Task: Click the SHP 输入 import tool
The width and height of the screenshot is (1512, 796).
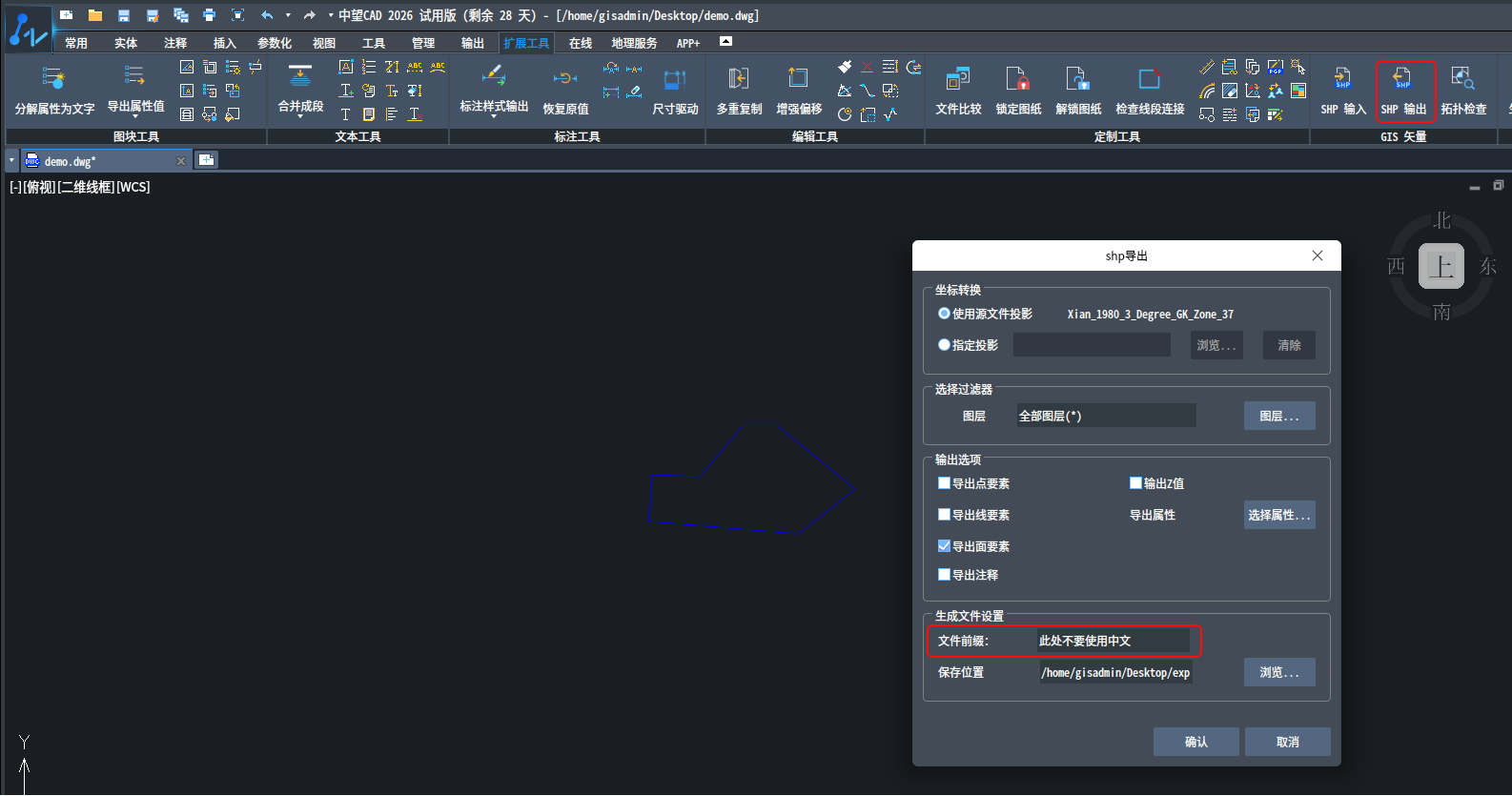Action: click(x=1343, y=92)
